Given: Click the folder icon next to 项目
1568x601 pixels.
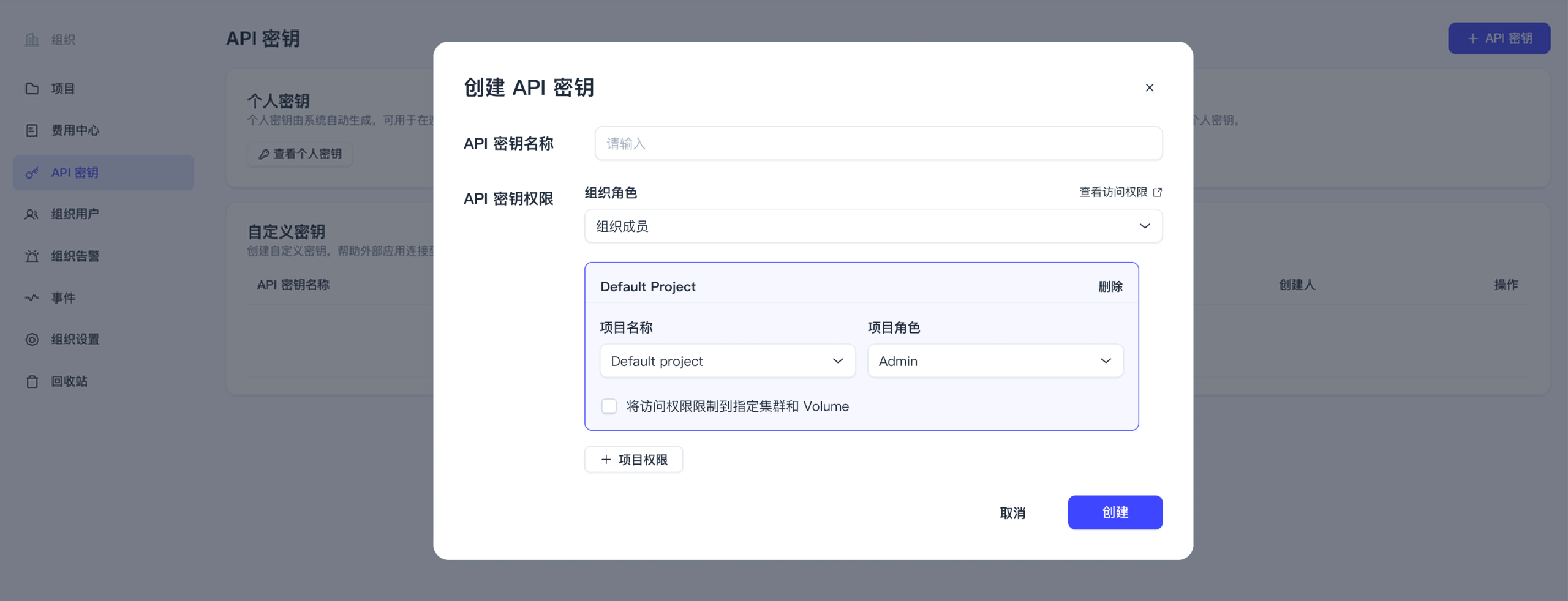Looking at the screenshot, I should pyautogui.click(x=32, y=89).
